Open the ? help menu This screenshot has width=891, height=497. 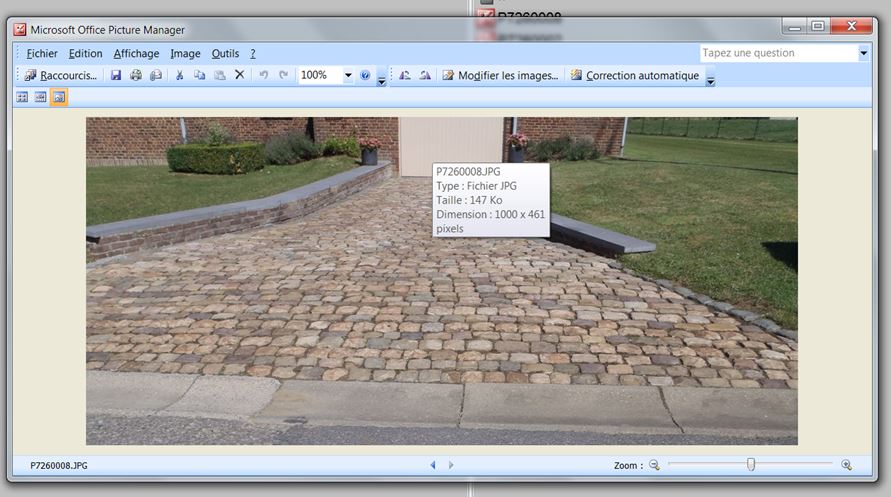pyautogui.click(x=253, y=53)
